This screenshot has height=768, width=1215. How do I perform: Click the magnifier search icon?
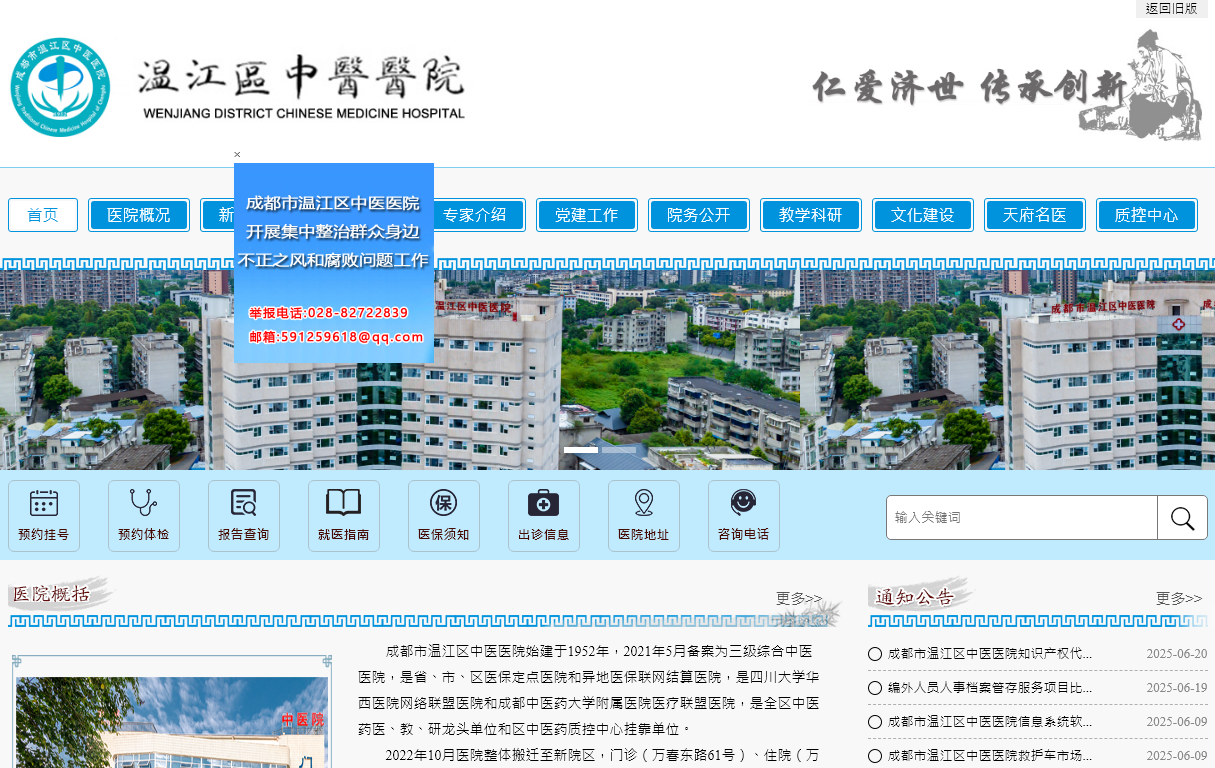[x=1182, y=517]
